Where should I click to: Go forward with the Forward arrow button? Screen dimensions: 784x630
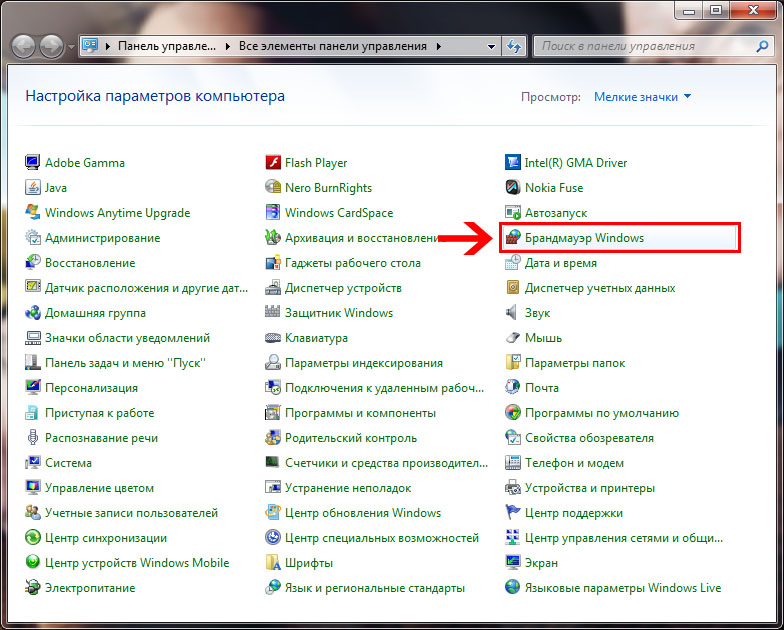(52, 46)
